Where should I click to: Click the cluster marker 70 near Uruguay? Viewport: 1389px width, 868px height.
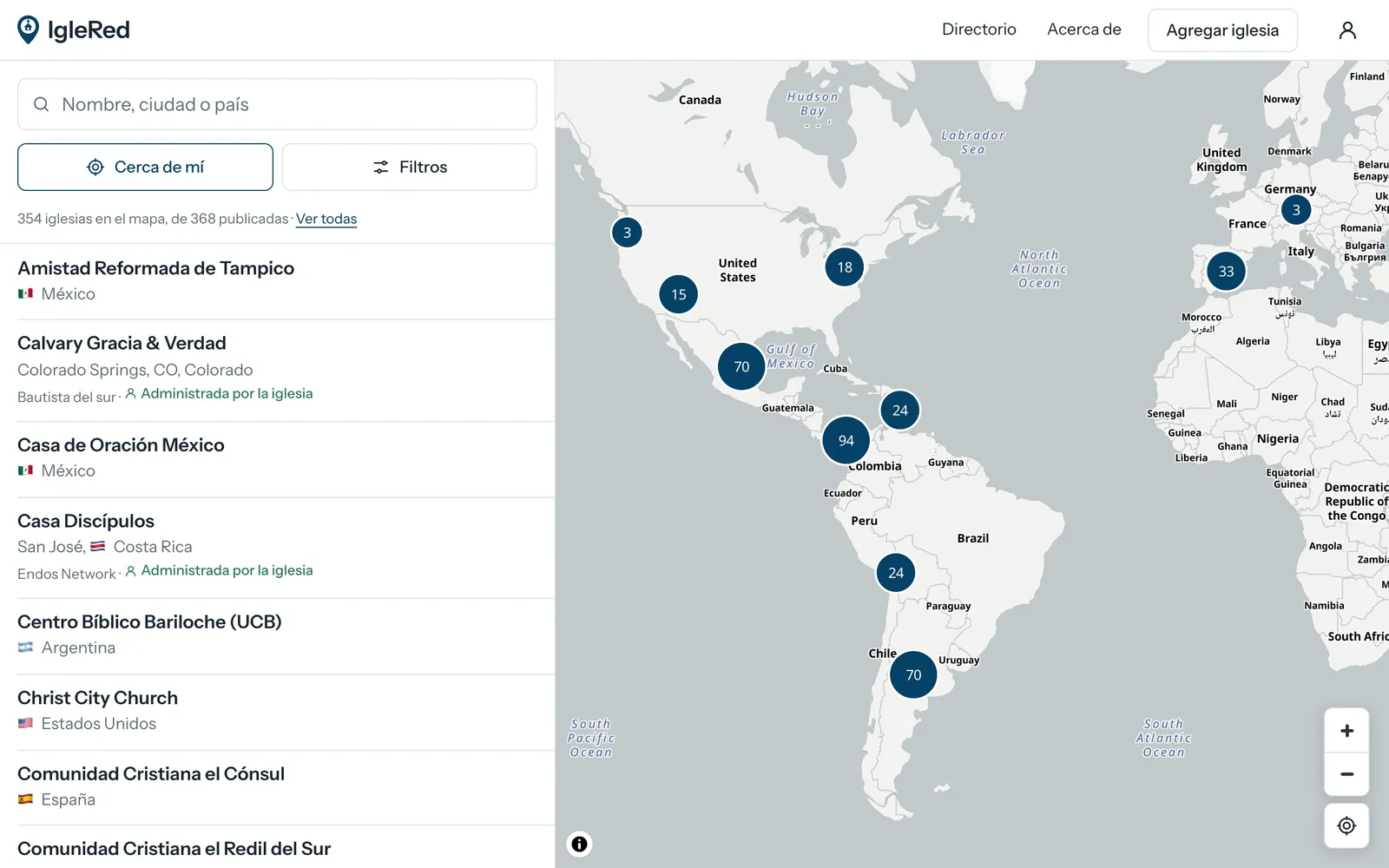tap(913, 674)
